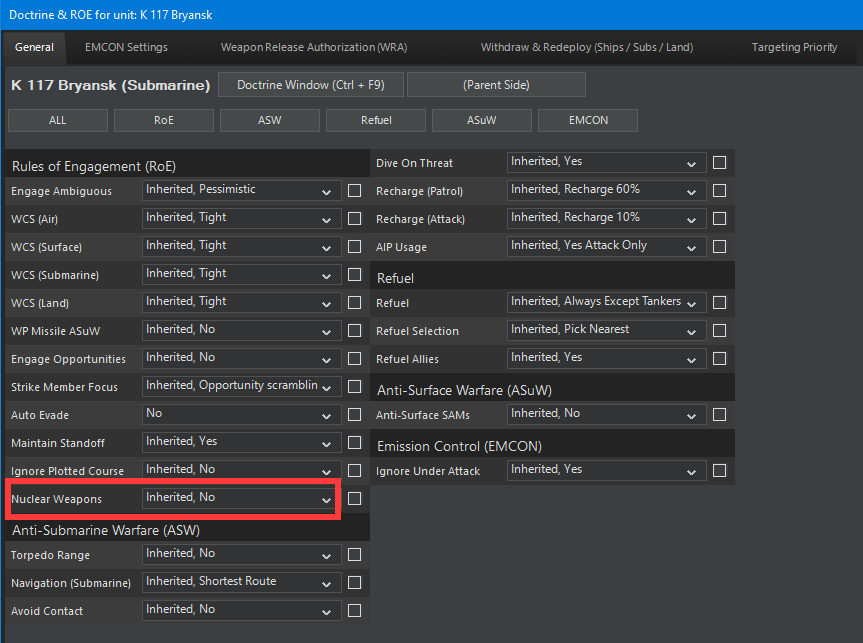The image size is (863, 643).
Task: Expand the WCS (Air) dropdown
Action: pyautogui.click(x=240, y=218)
